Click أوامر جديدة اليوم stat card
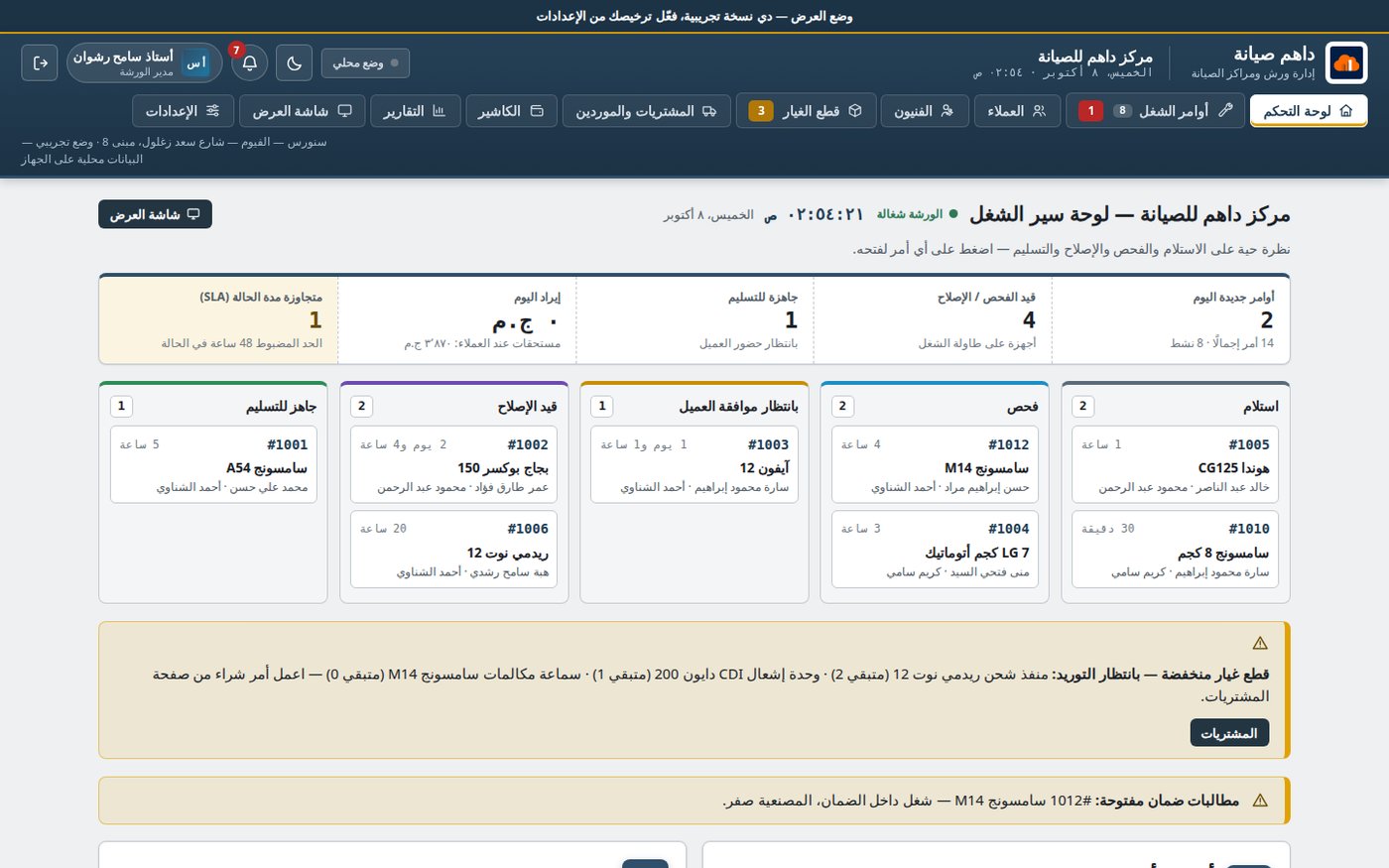 pos(1171,319)
